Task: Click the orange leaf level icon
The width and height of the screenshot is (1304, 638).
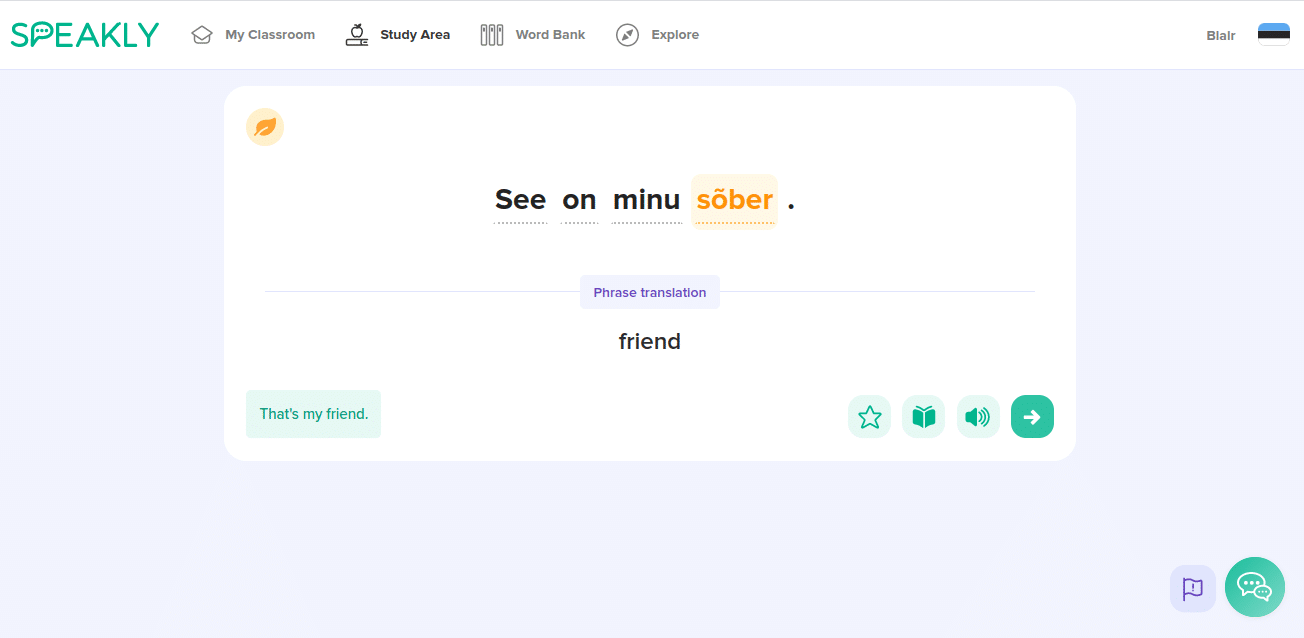Action: [265, 127]
